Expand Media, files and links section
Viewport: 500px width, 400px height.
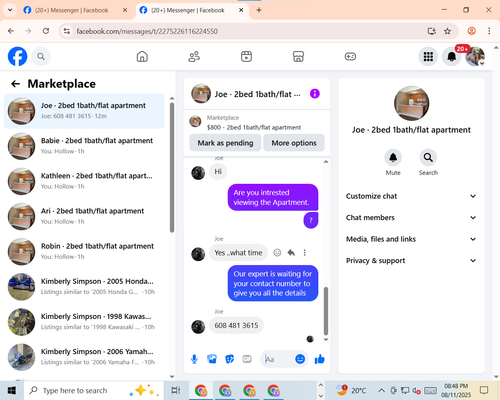pos(411,239)
